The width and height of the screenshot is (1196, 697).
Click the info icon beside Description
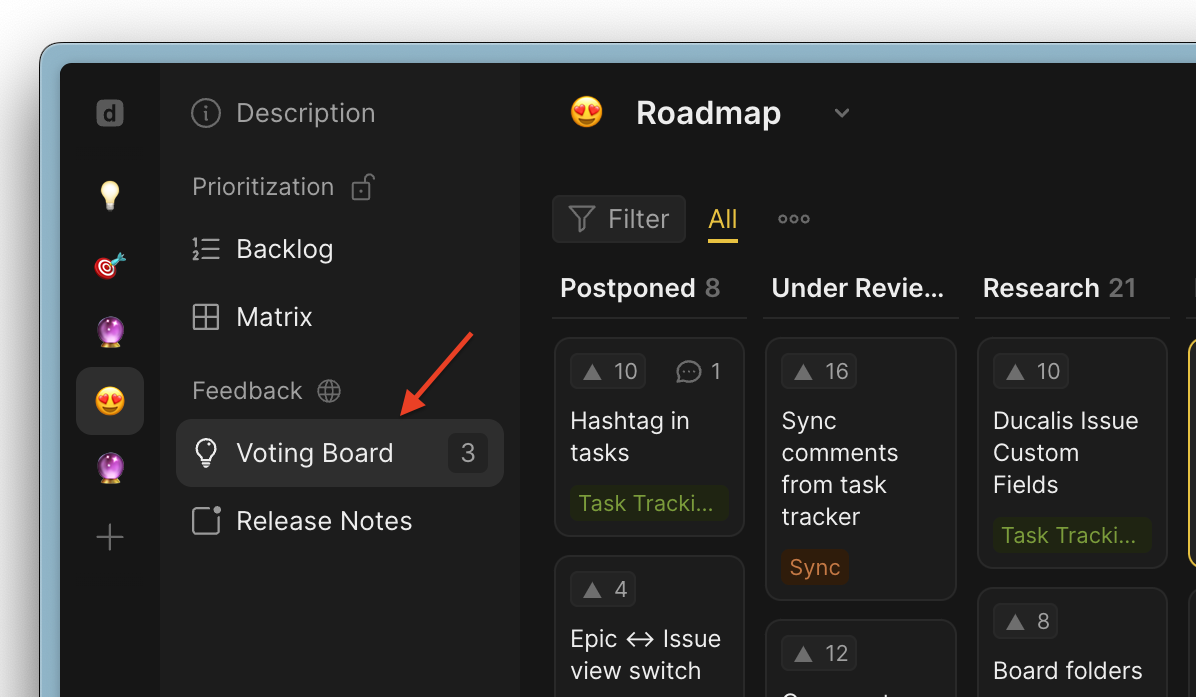point(205,113)
